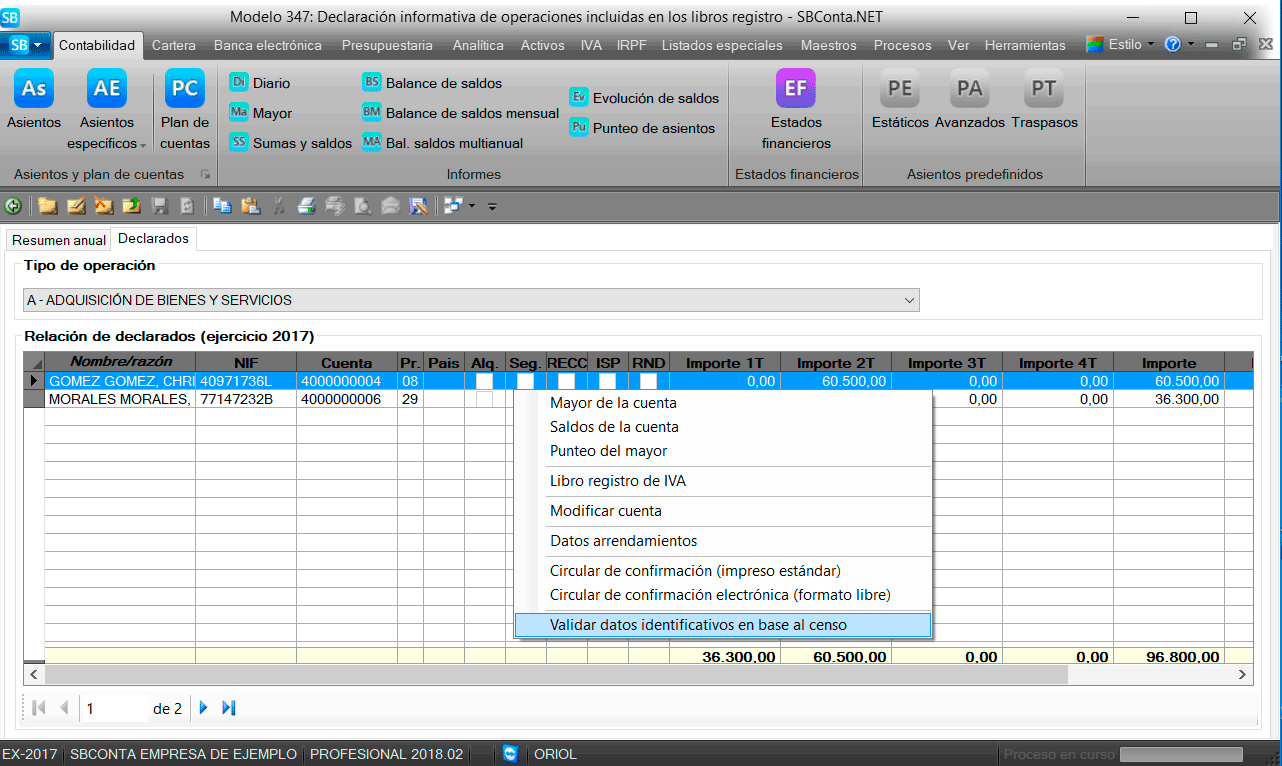Go to the next record arrow

coord(204,708)
